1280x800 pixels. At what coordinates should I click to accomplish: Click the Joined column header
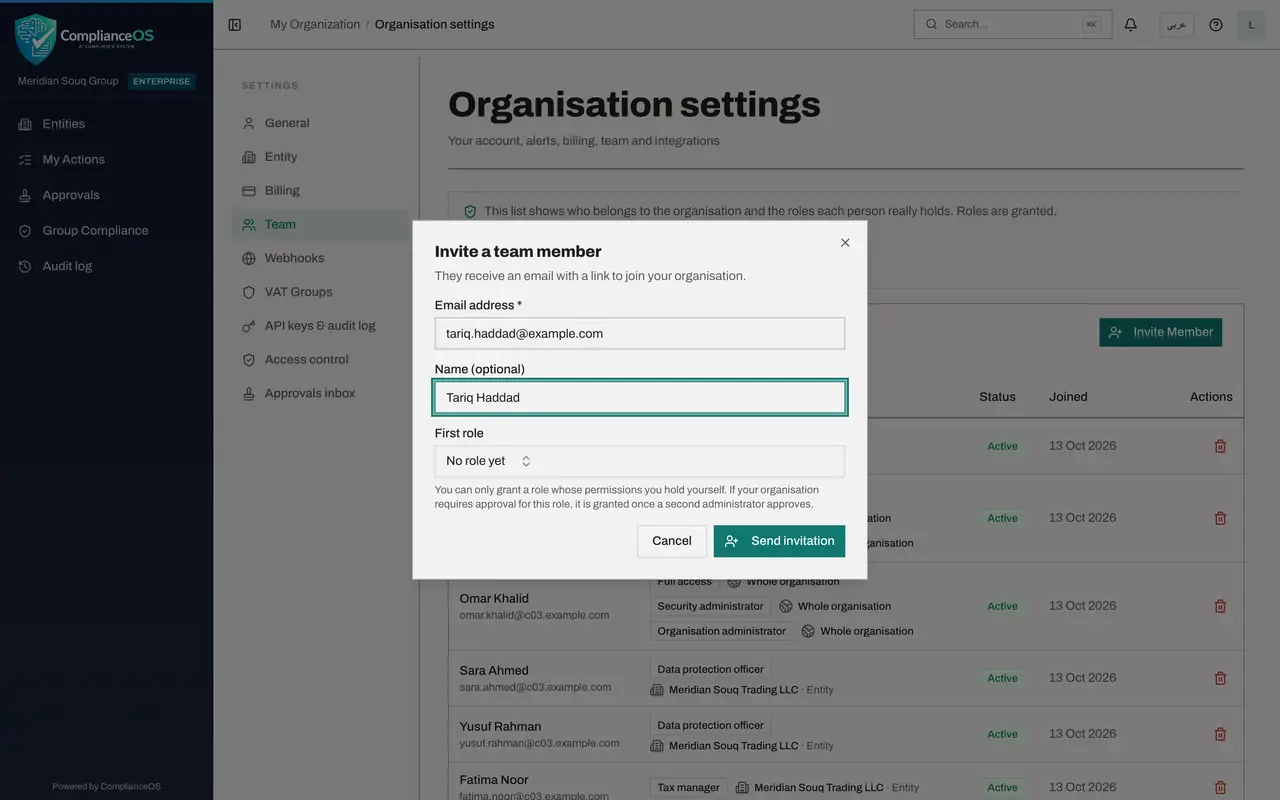point(1068,397)
